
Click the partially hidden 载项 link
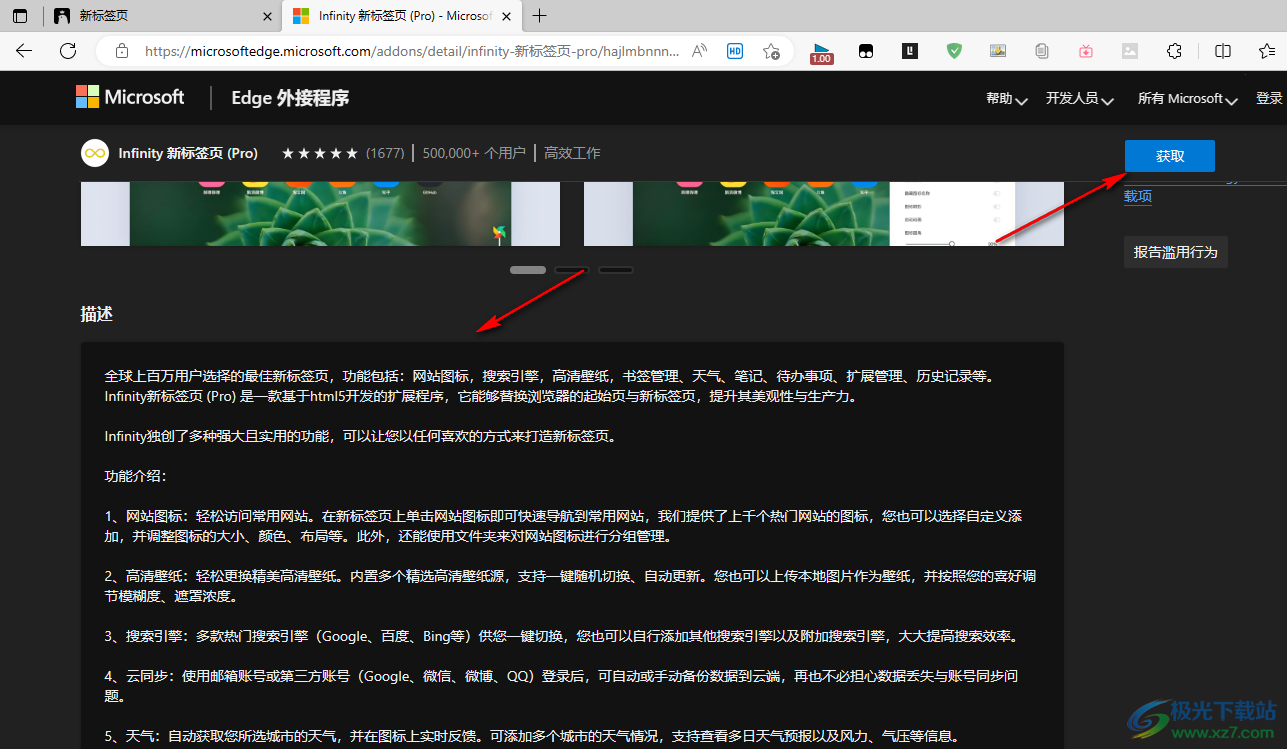coord(1138,196)
